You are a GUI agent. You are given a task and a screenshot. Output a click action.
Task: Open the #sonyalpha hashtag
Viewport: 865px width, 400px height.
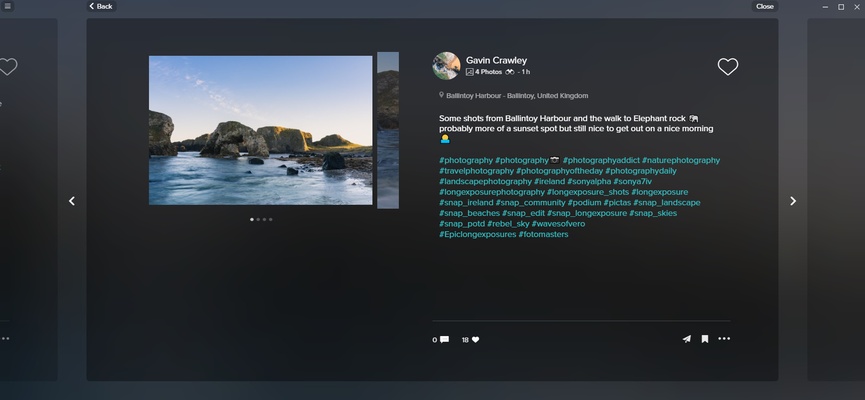point(589,182)
